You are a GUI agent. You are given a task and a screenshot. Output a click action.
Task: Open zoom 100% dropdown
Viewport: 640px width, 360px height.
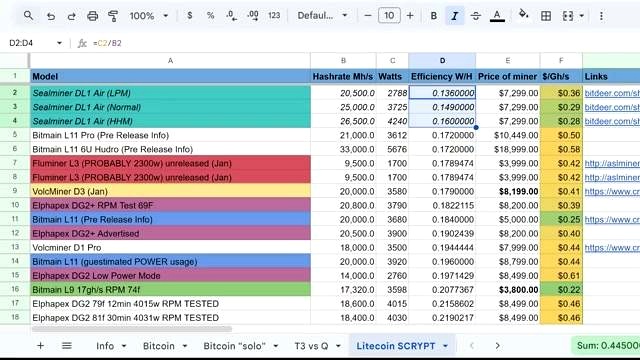point(149,16)
